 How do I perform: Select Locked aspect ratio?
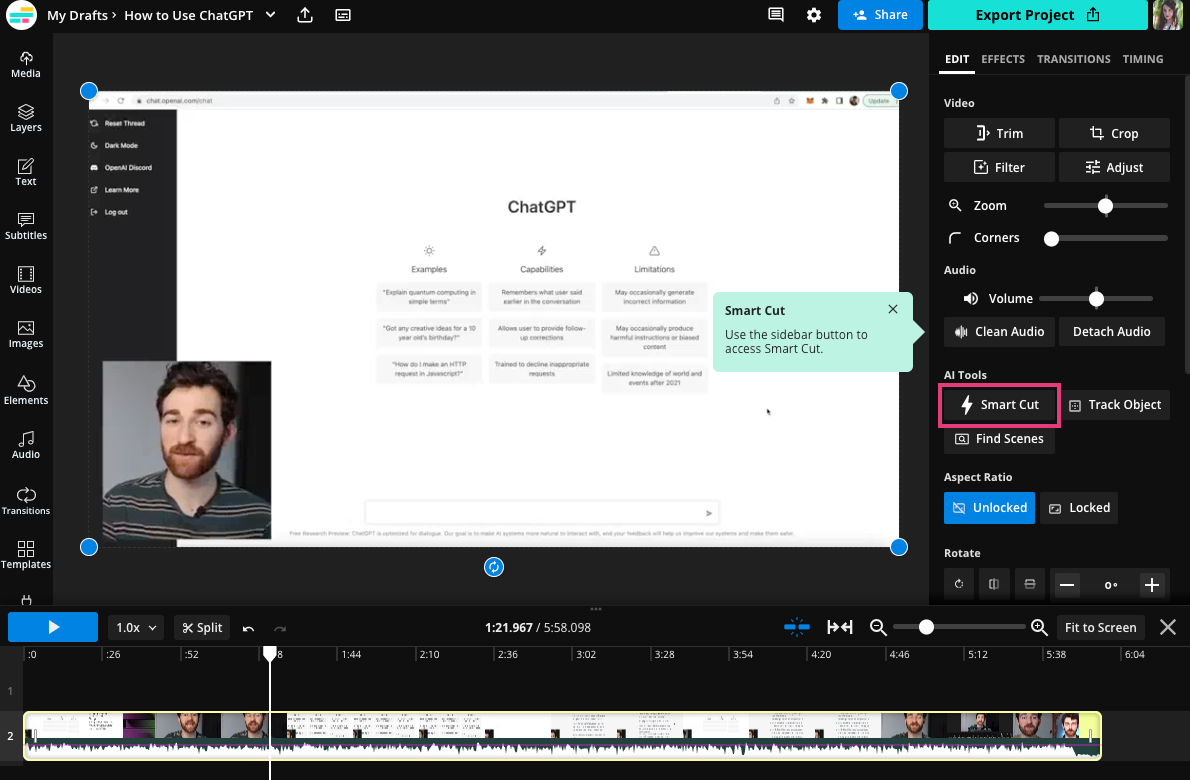tap(1079, 508)
